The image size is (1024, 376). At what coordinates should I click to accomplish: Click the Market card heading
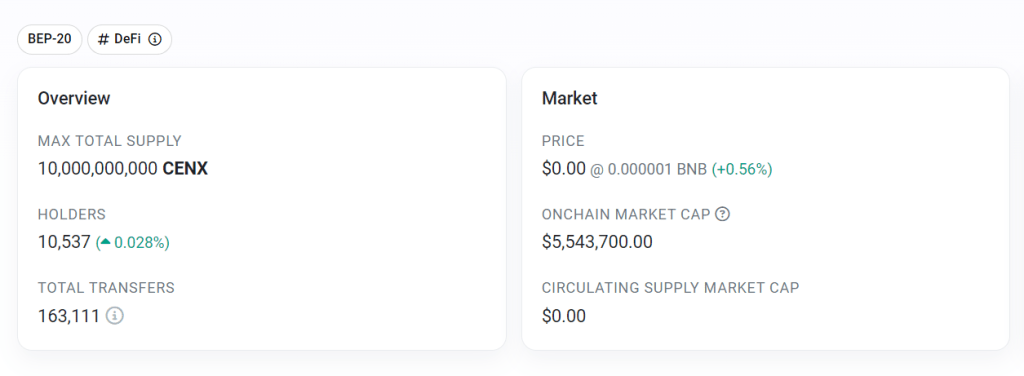569,98
